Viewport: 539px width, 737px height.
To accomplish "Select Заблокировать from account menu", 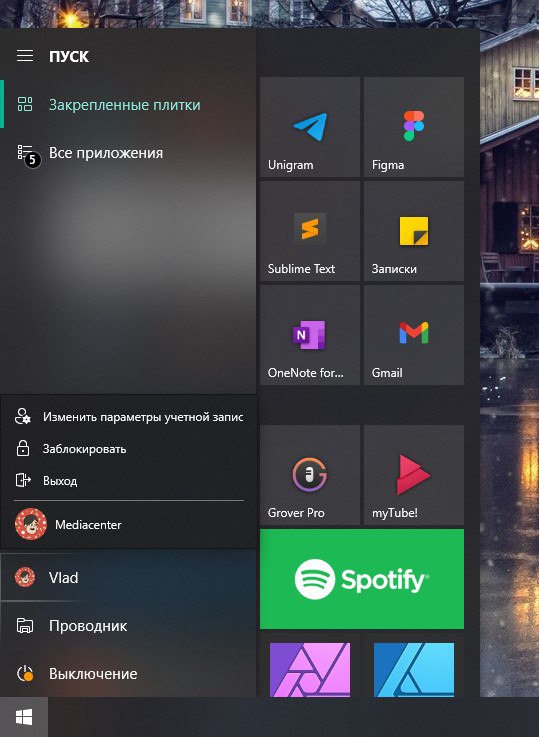I will click(x=129, y=449).
